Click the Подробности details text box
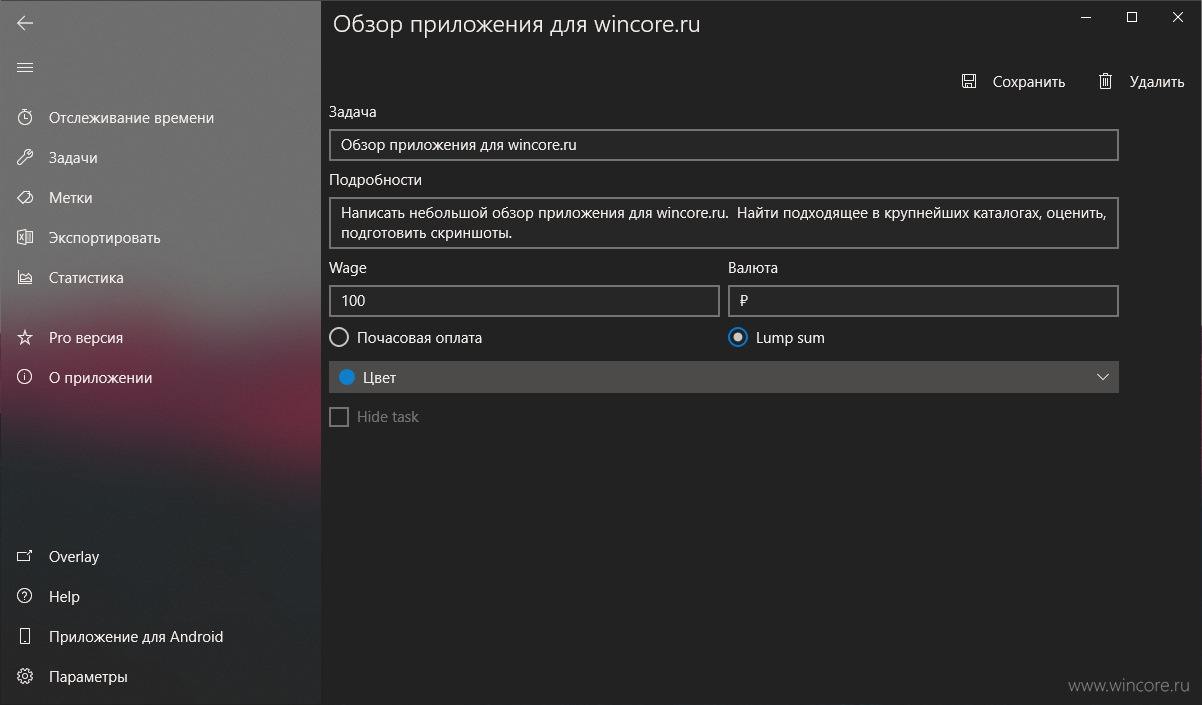The height and width of the screenshot is (705, 1202). pyautogui.click(x=723, y=223)
